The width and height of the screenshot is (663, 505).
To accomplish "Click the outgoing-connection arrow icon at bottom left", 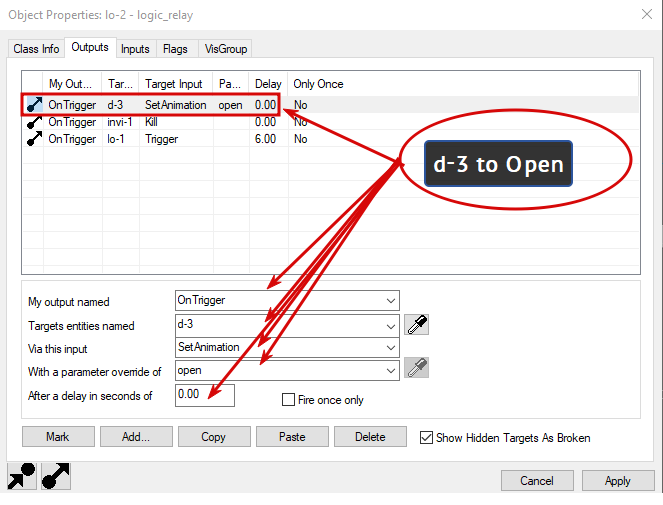I will point(56,476).
